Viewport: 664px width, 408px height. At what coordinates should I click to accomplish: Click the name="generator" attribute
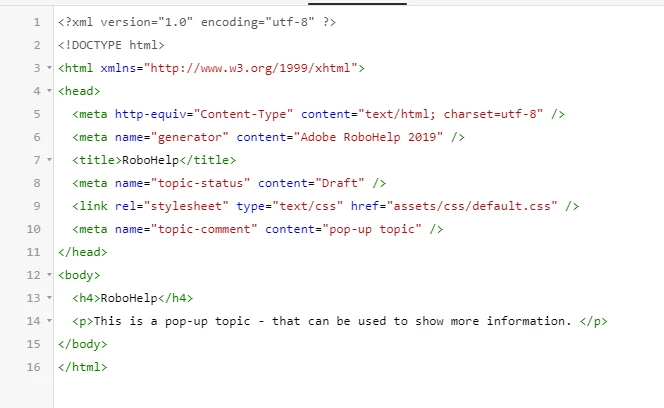point(172,137)
